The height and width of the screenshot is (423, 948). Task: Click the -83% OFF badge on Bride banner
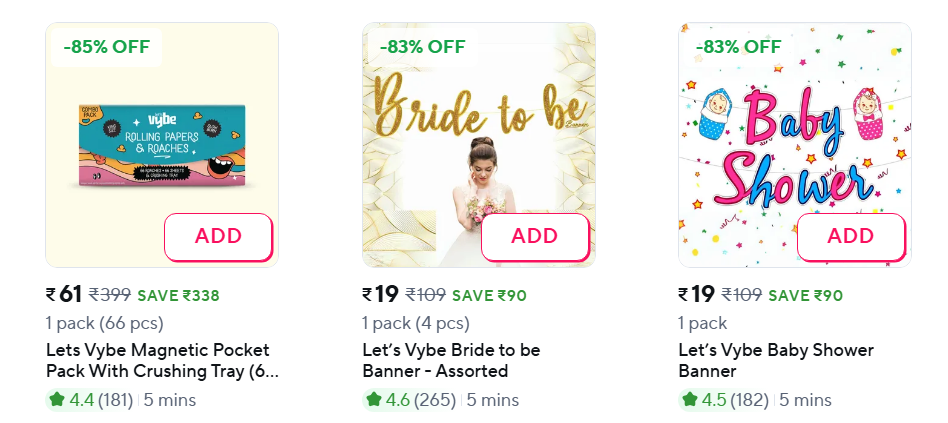pyautogui.click(x=422, y=47)
